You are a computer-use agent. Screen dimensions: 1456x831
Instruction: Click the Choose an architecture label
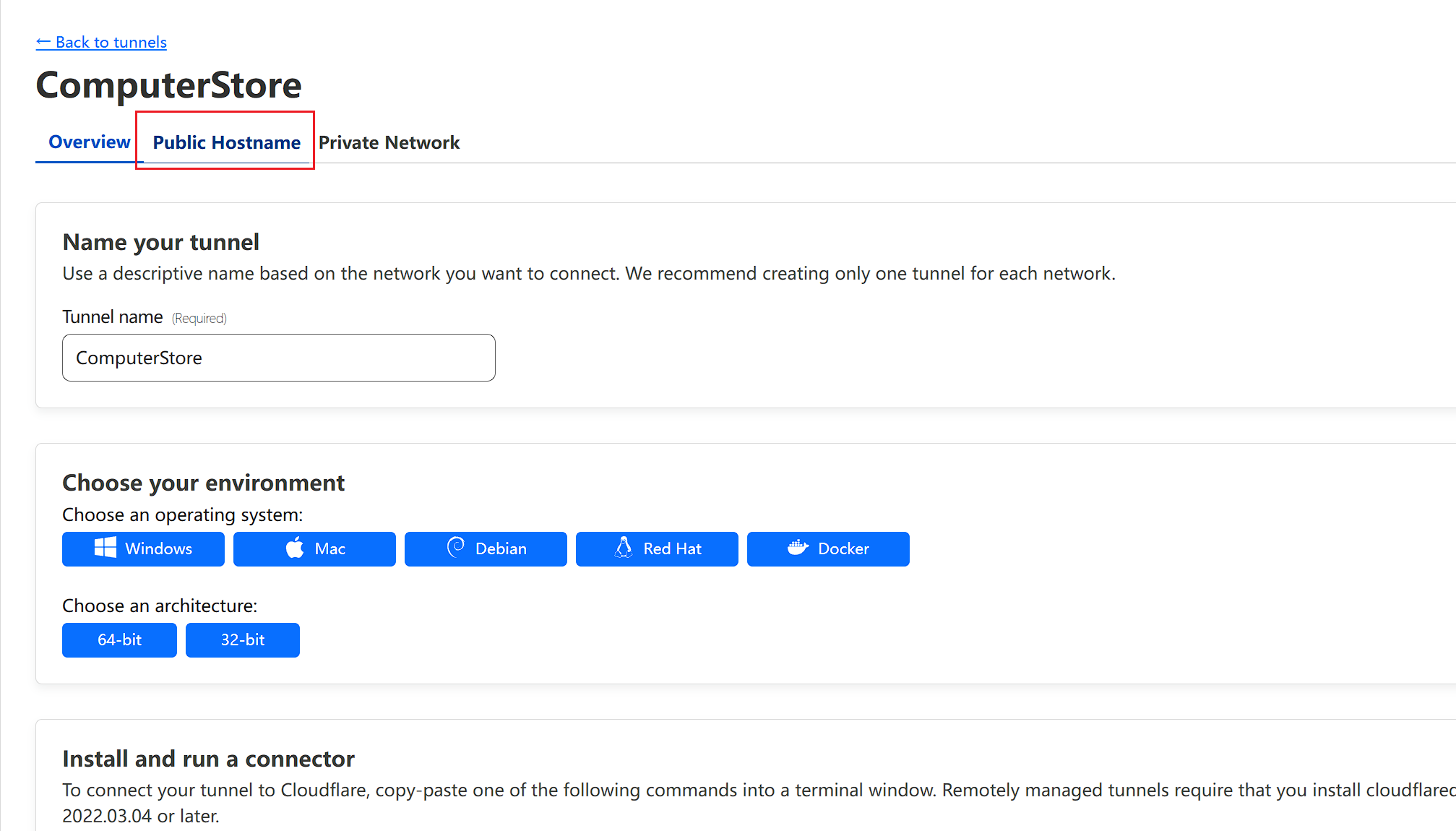pyautogui.click(x=160, y=606)
